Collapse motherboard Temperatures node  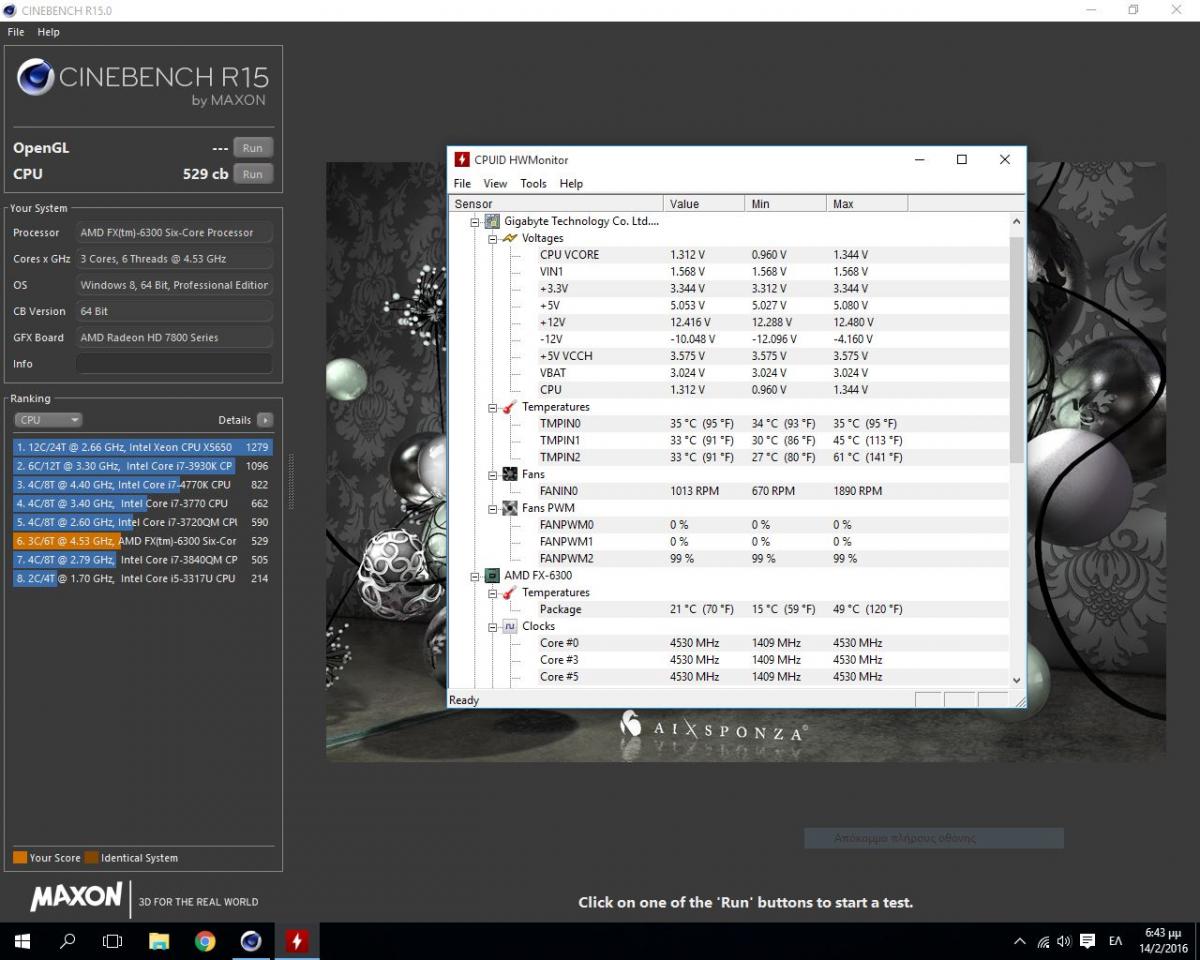(492, 407)
